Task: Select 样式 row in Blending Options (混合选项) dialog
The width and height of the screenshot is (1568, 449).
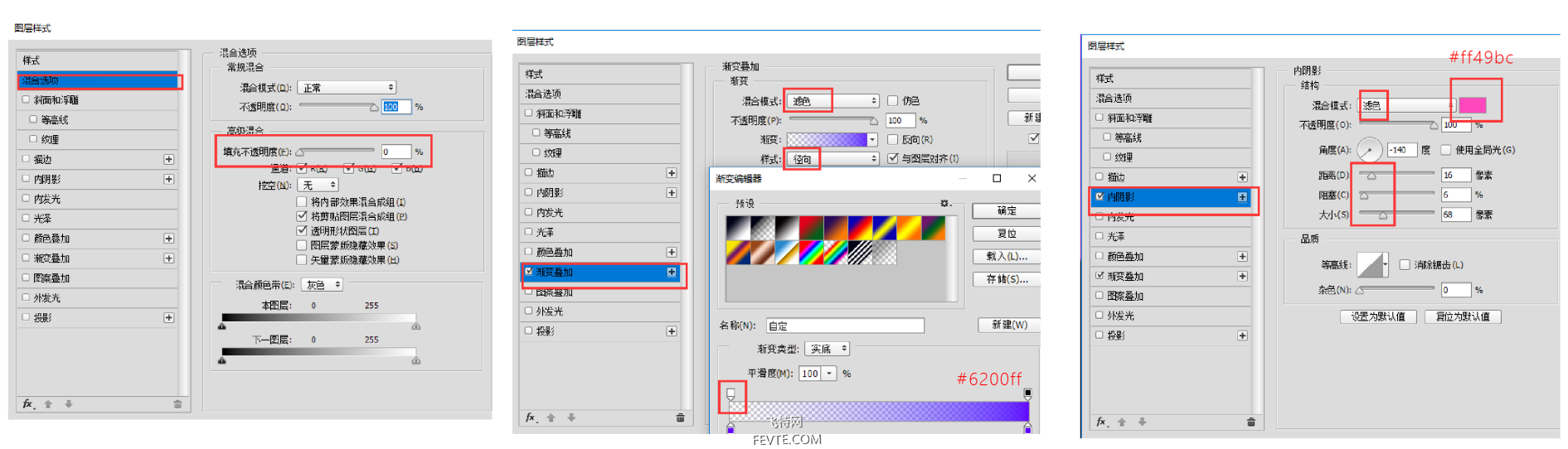Action: coord(97,60)
